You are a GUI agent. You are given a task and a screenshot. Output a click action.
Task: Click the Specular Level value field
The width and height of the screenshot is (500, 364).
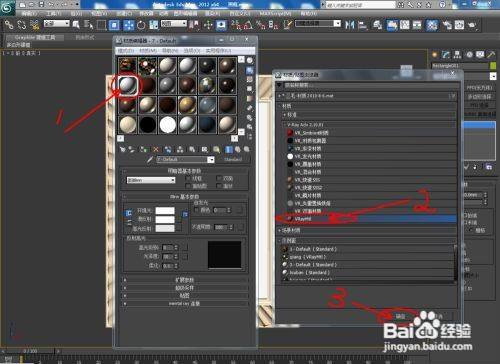(168, 247)
